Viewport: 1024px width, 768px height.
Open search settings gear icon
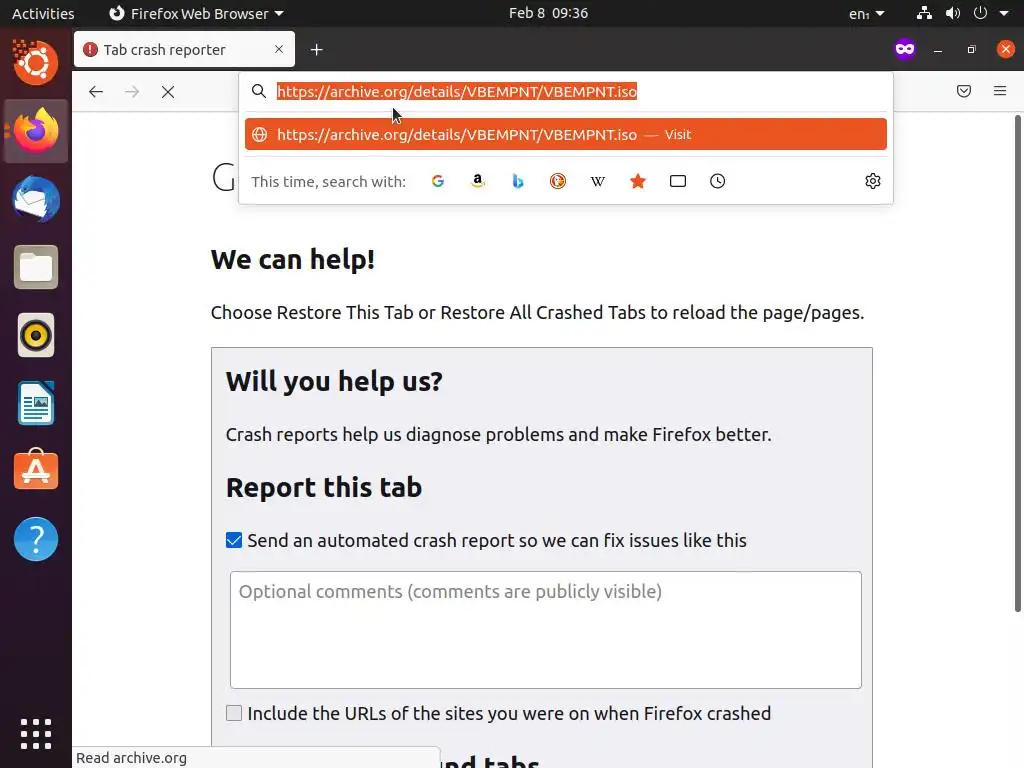tap(872, 181)
